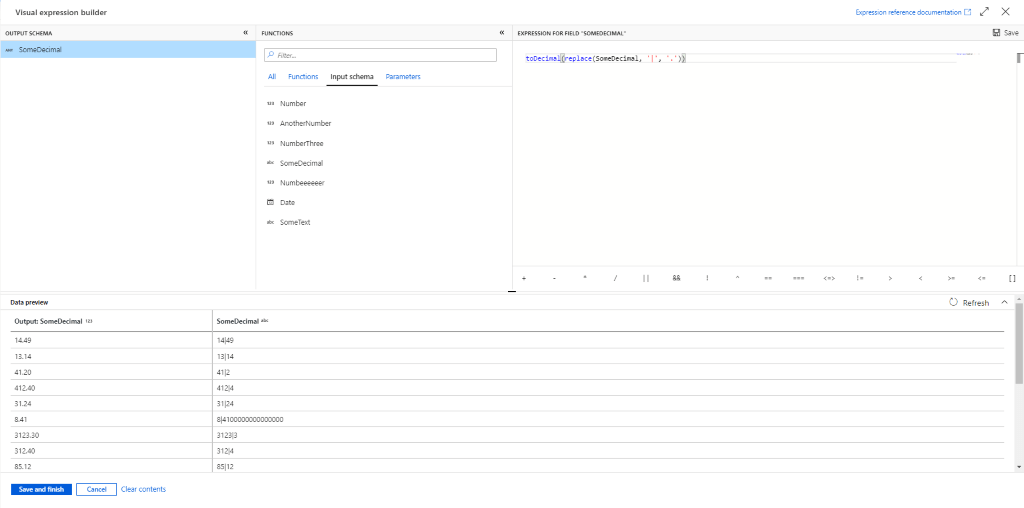This screenshot has width=1024, height=508.
Task: Click the functions Filter input field
Action: (x=380, y=56)
